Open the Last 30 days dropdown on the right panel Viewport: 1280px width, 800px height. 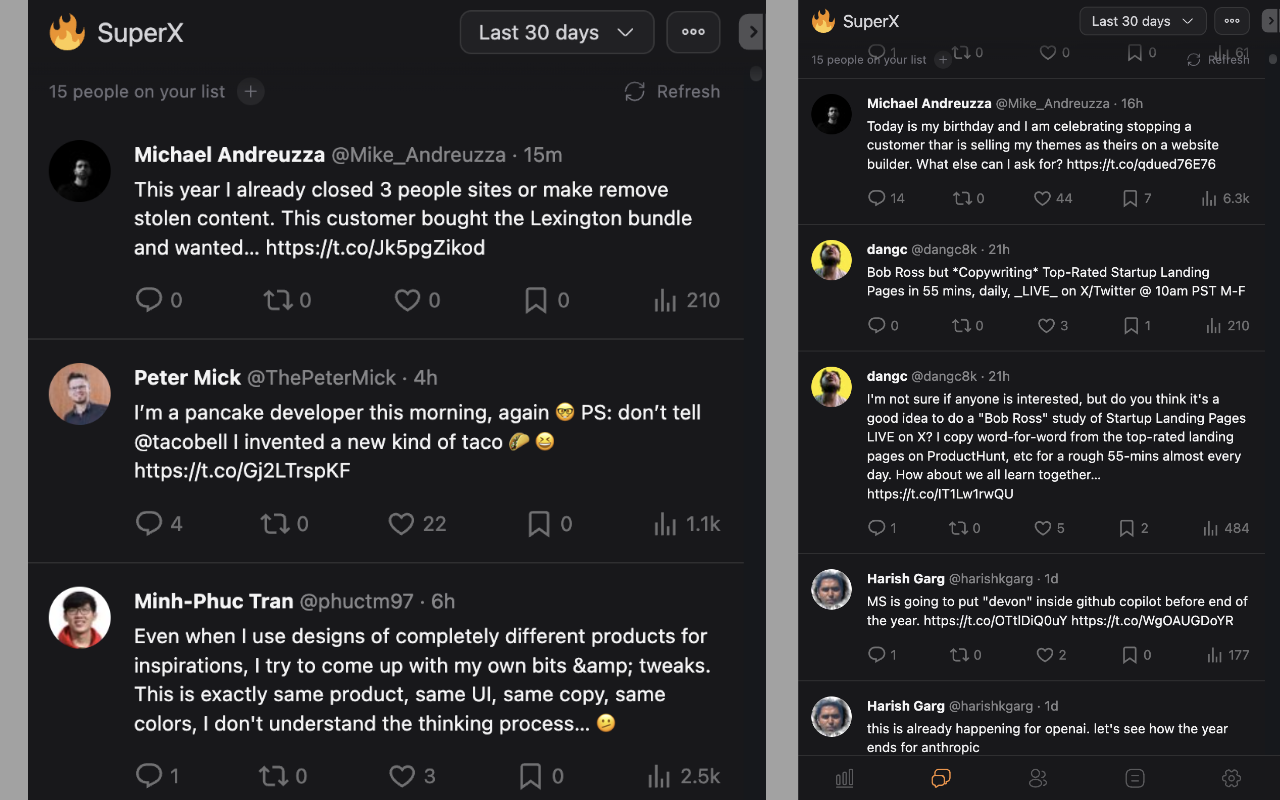click(x=1142, y=20)
